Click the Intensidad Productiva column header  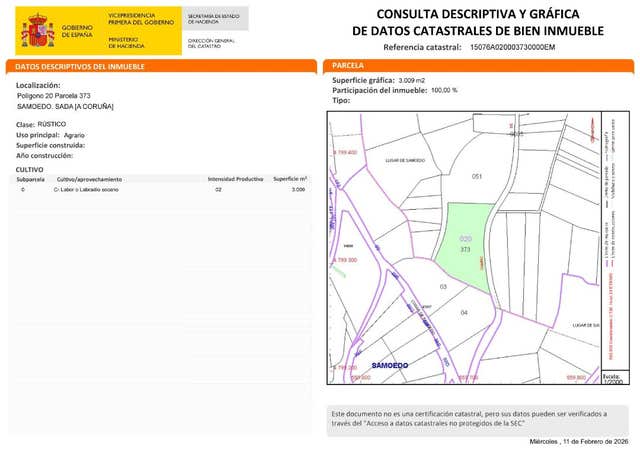[x=235, y=178]
